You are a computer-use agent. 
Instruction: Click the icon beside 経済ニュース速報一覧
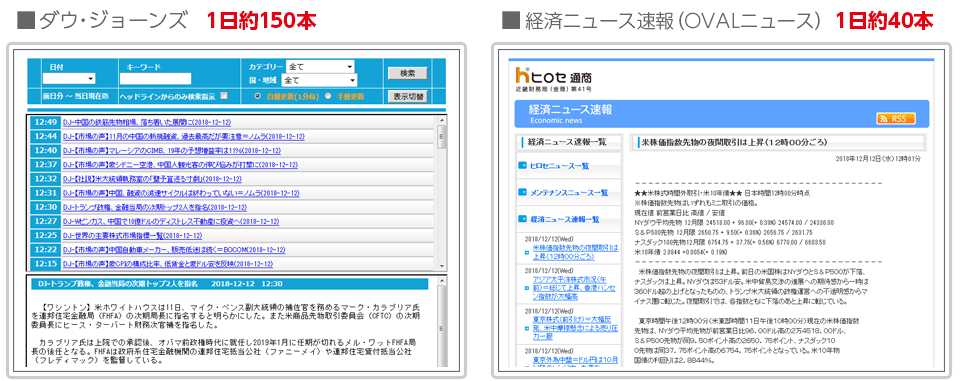click(522, 219)
